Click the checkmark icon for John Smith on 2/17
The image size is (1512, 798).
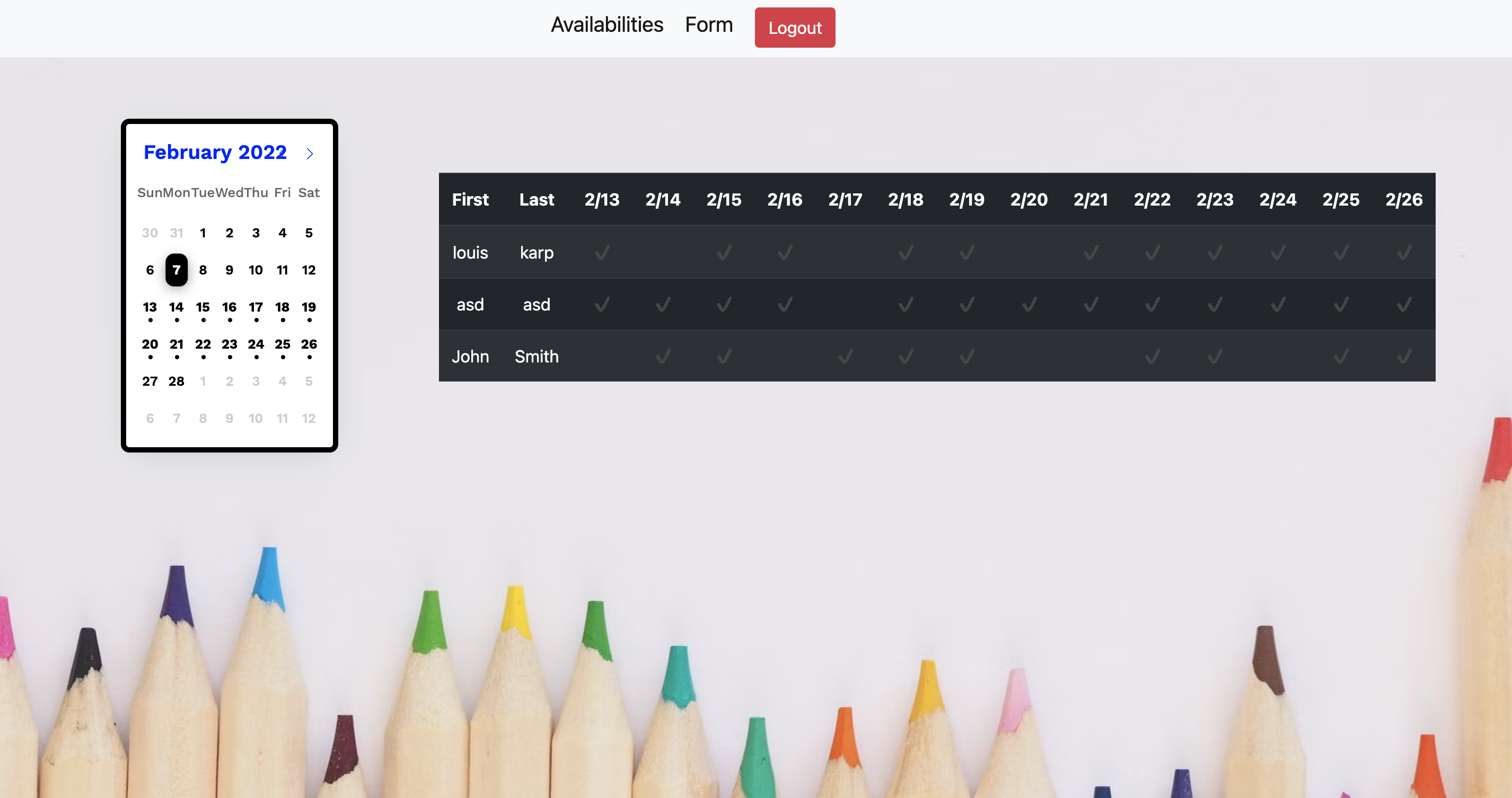845,356
